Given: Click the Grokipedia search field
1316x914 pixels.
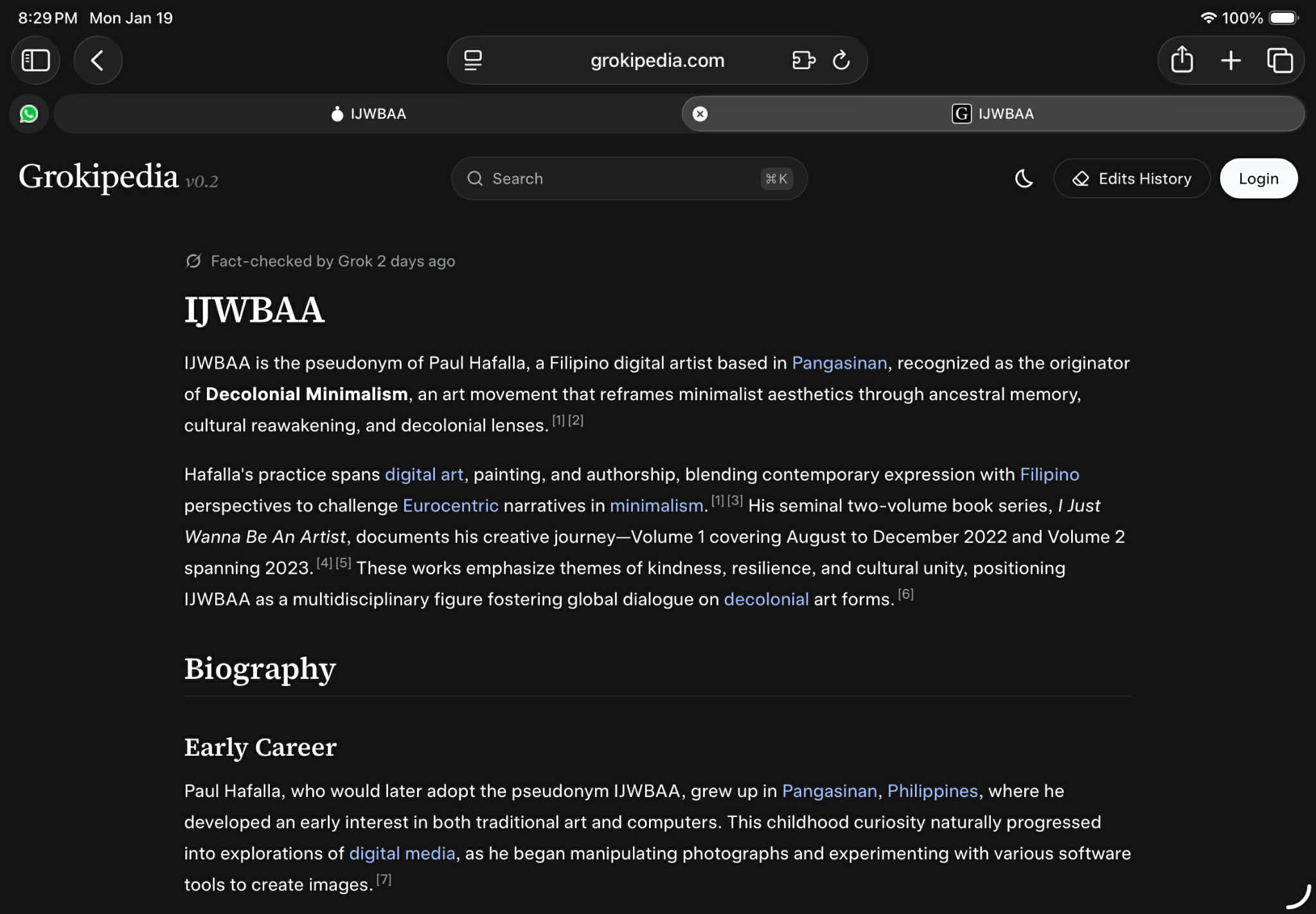Looking at the screenshot, I should click(628, 179).
